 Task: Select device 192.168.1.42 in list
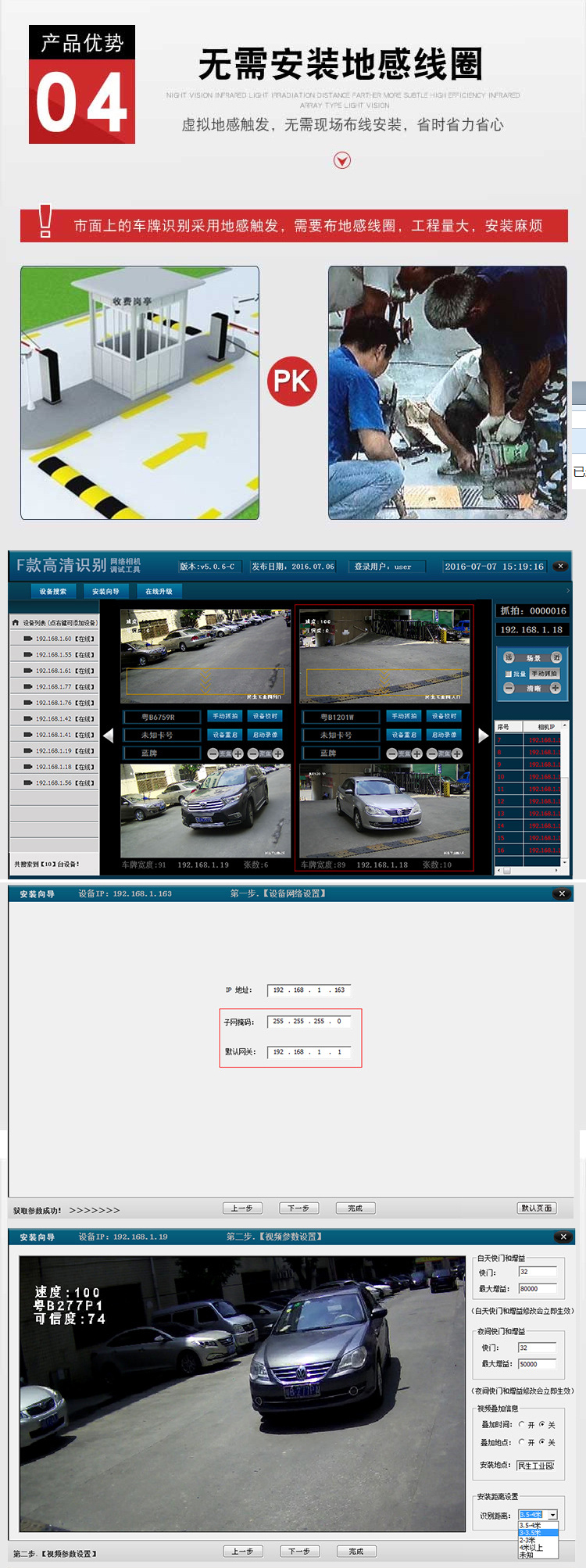click(55, 718)
